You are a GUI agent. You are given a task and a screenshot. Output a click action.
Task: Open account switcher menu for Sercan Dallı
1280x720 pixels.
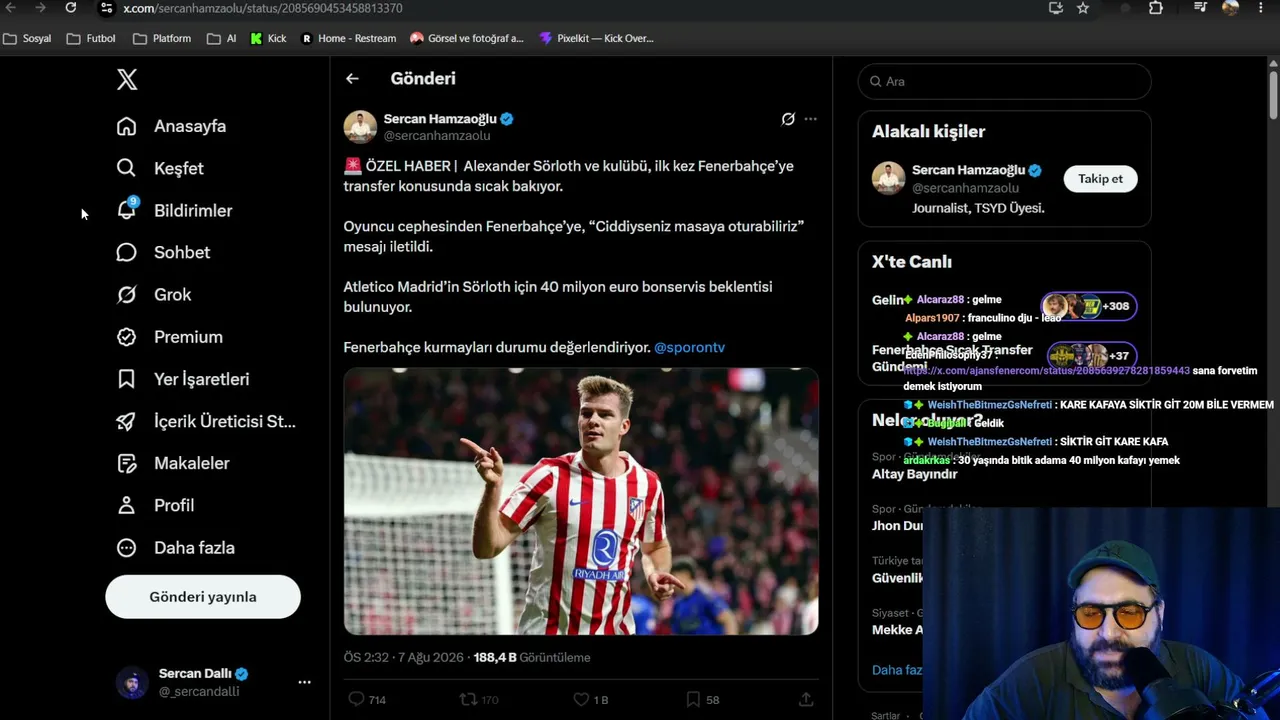click(304, 682)
